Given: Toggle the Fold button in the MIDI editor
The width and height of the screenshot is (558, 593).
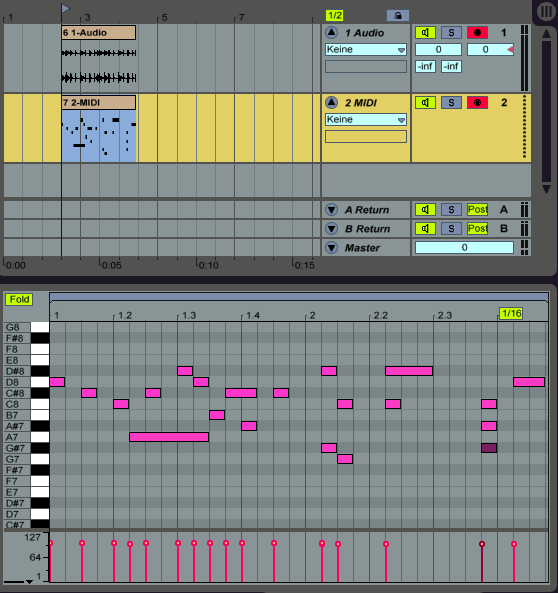Looking at the screenshot, I should point(19,299).
